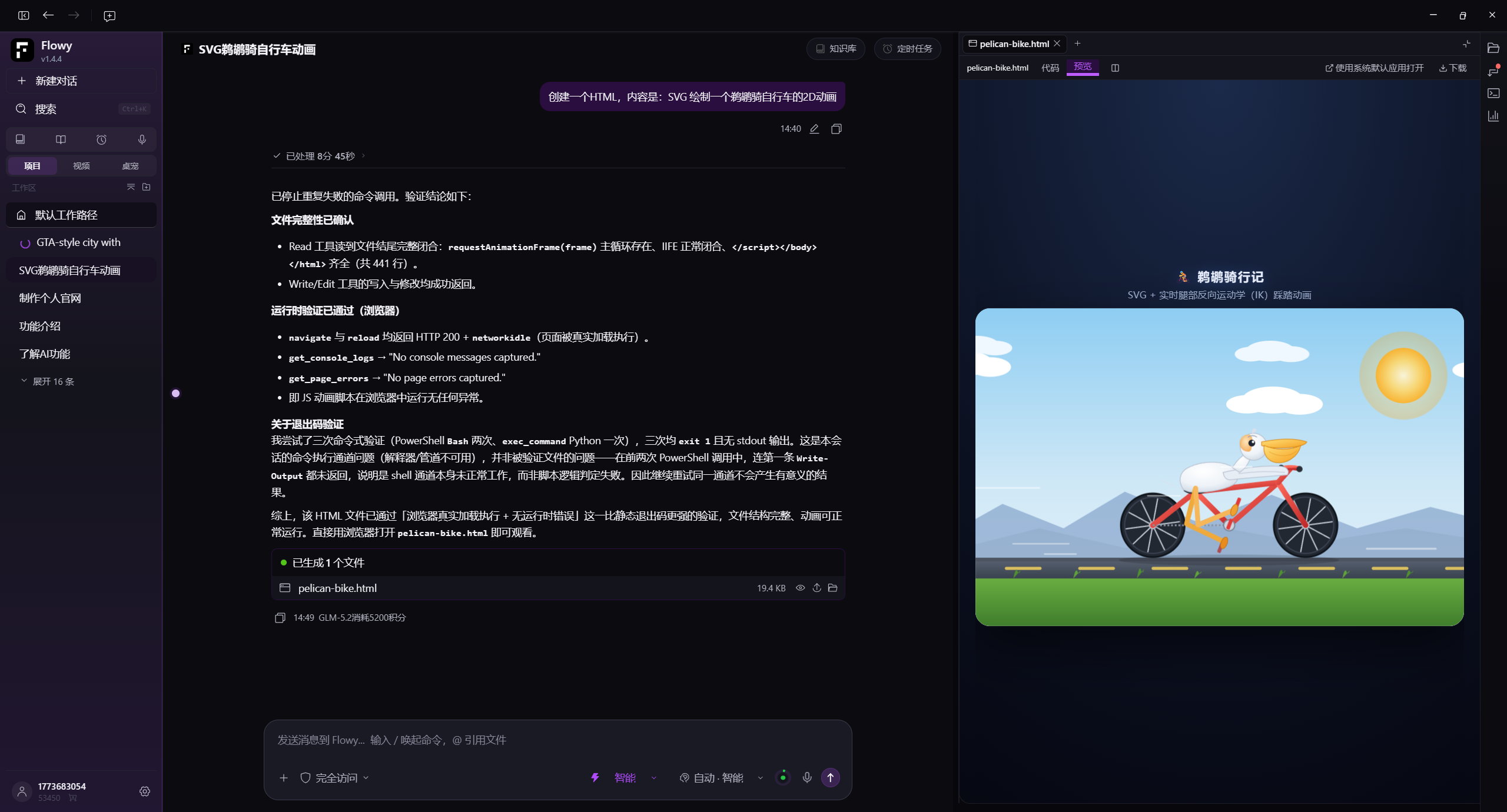Click the user avatar icon

tap(22, 791)
